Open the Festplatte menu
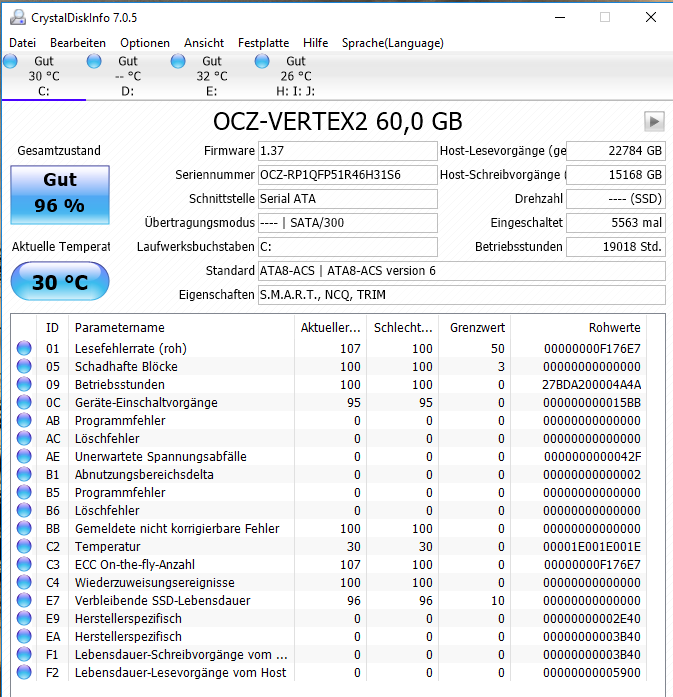Viewport: 673px width, 697px height. [x=264, y=43]
